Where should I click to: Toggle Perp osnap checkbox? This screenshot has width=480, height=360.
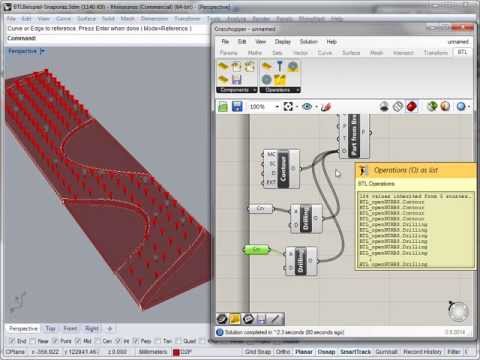point(136,341)
